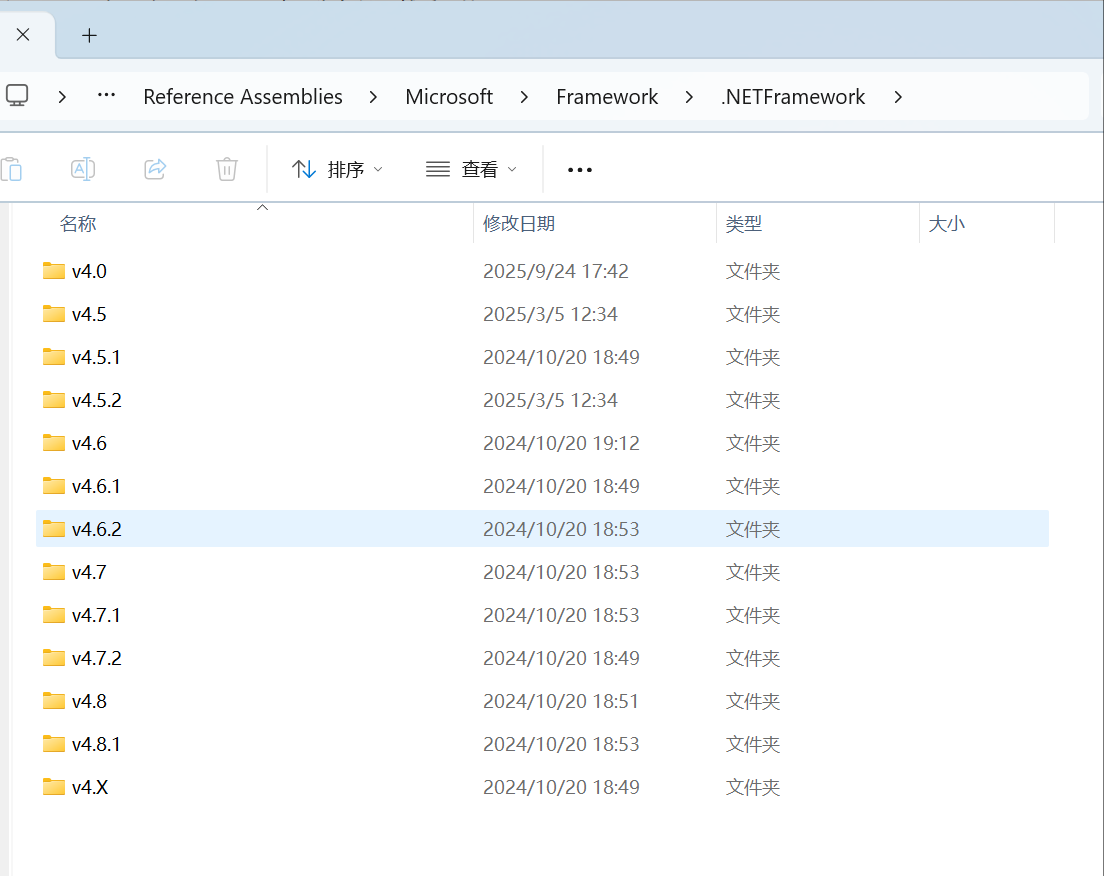Viewport: 1104px width, 876px height.
Task: Select the v4.5.1 folder name
Action: [x=96, y=357]
